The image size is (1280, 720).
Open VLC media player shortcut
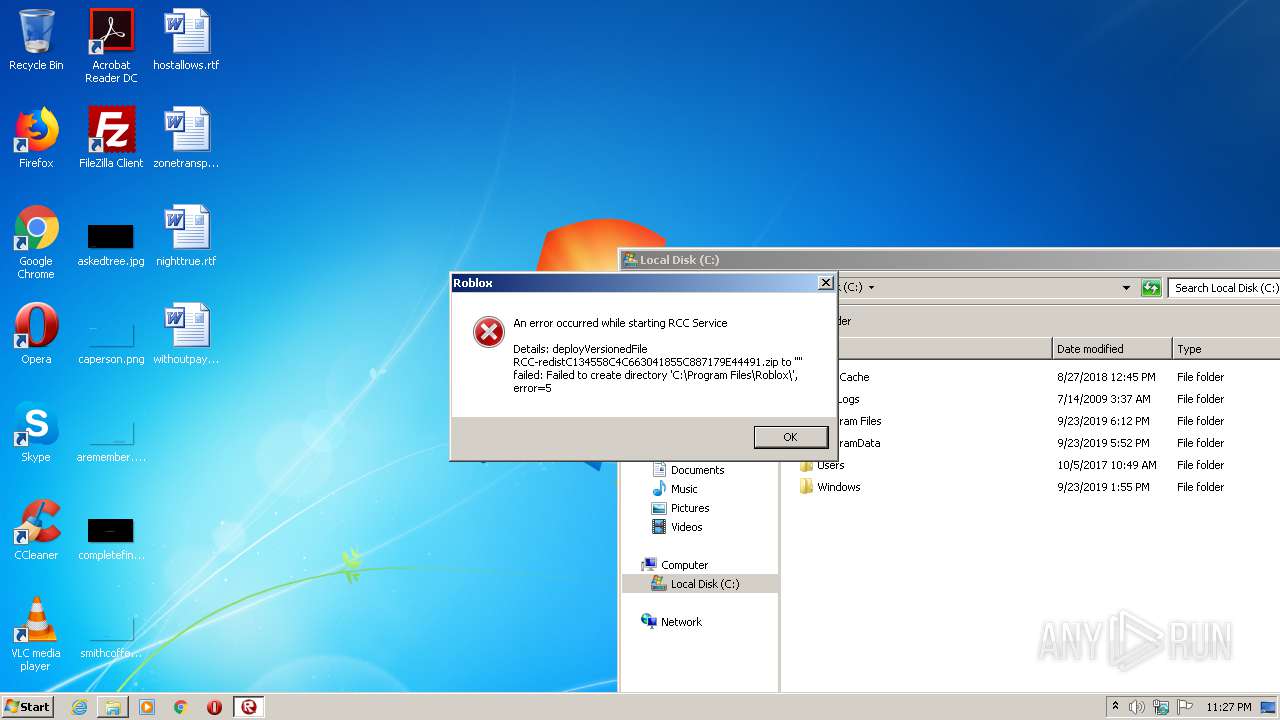click(x=36, y=634)
